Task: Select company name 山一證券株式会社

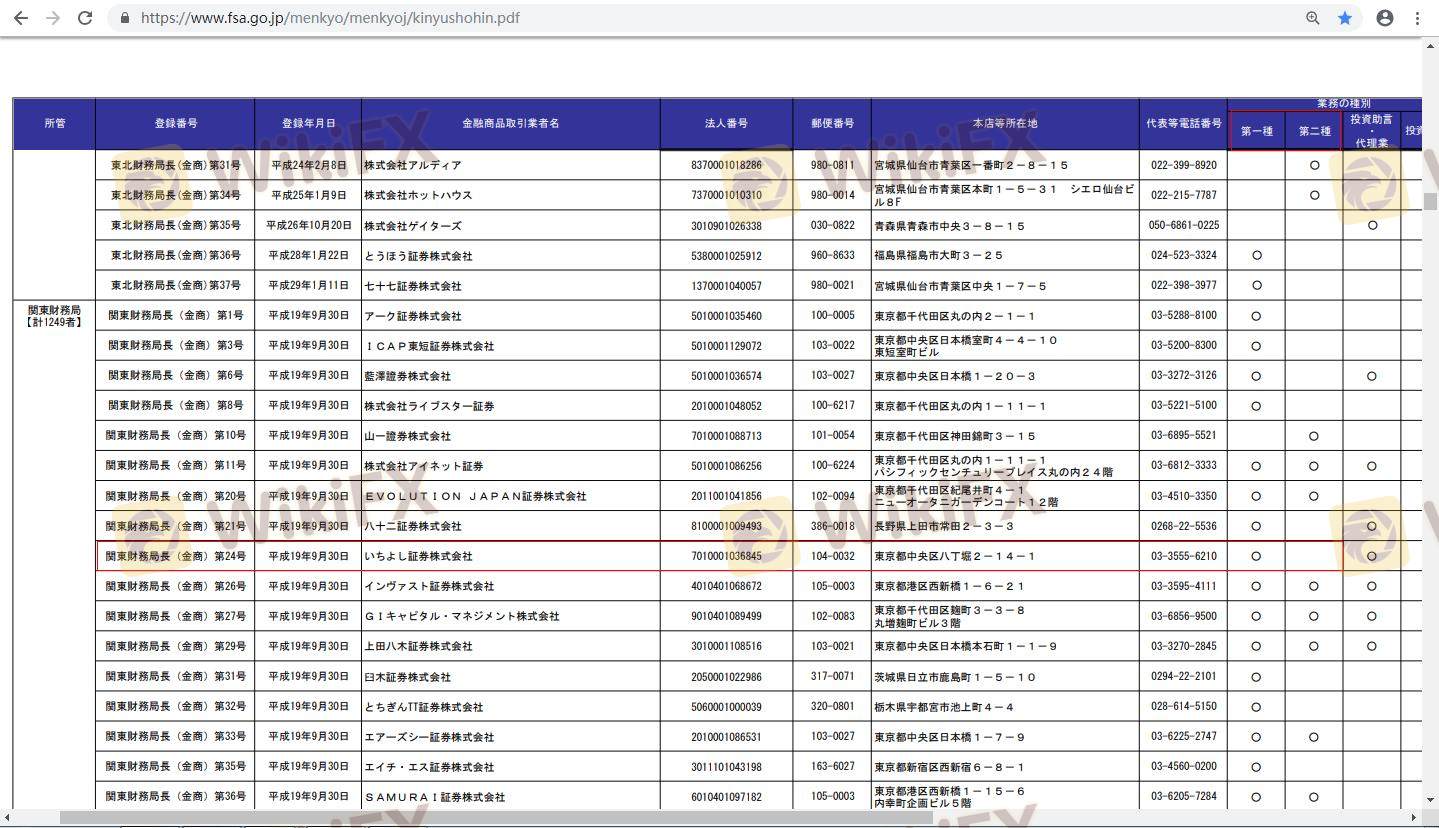Action: tap(407, 436)
